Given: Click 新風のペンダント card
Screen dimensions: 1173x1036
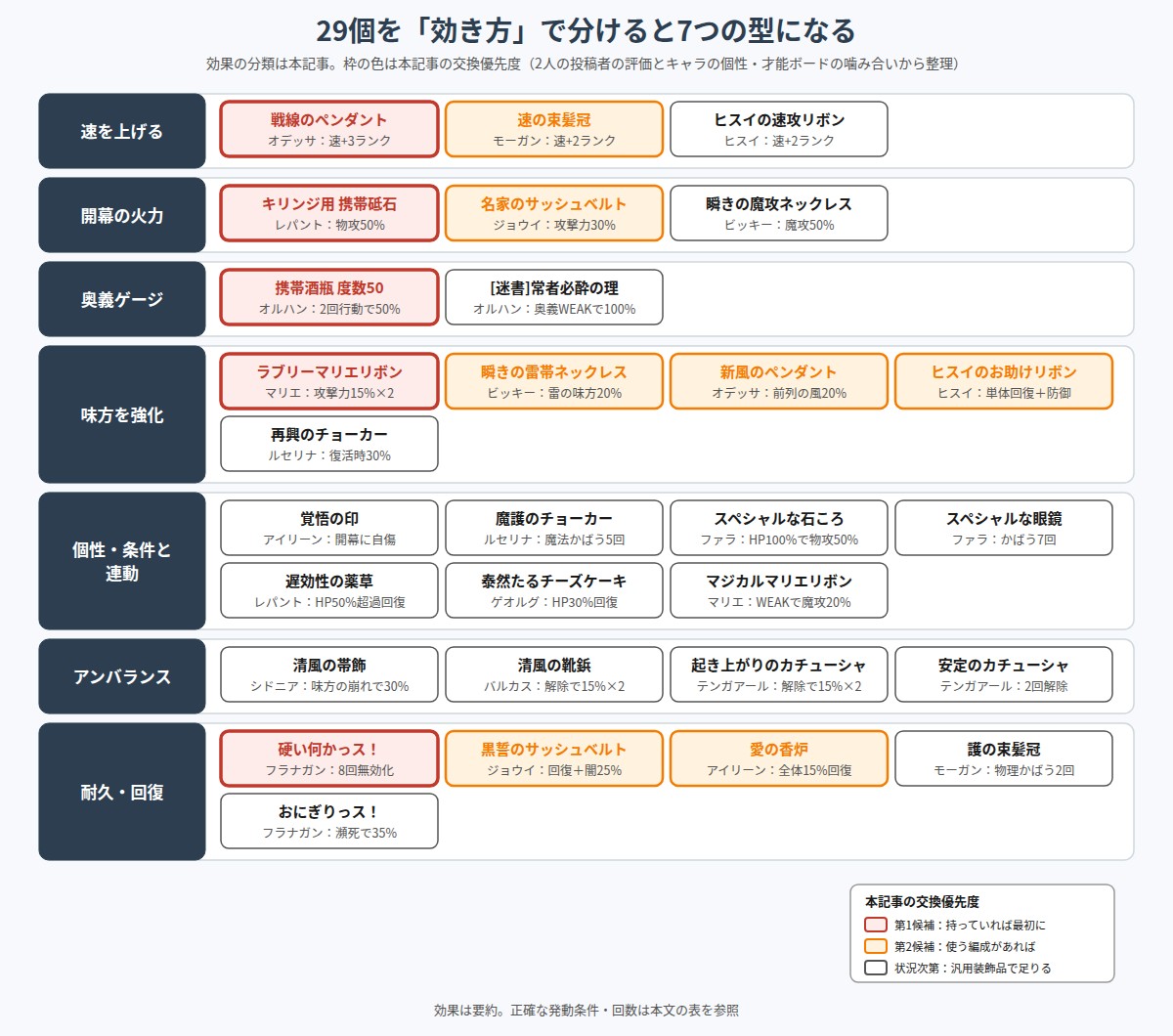Looking at the screenshot, I should (x=779, y=381).
